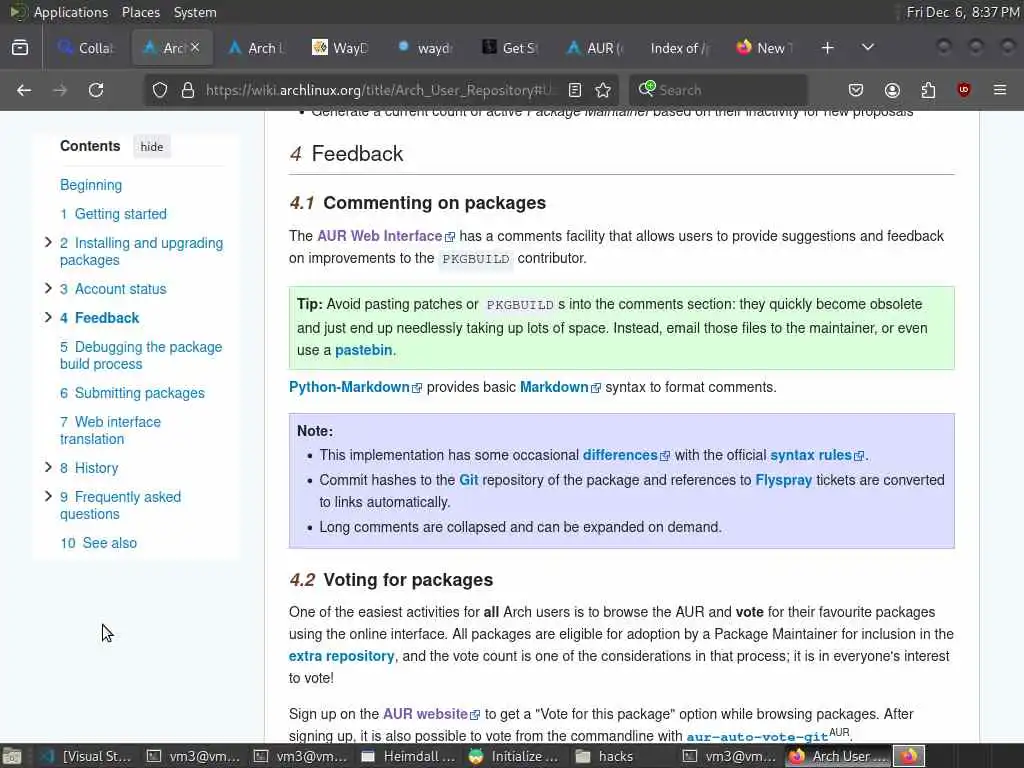The height and width of the screenshot is (768, 1024).
Task: Open the Firefox hamburger menu
Action: [1000, 90]
